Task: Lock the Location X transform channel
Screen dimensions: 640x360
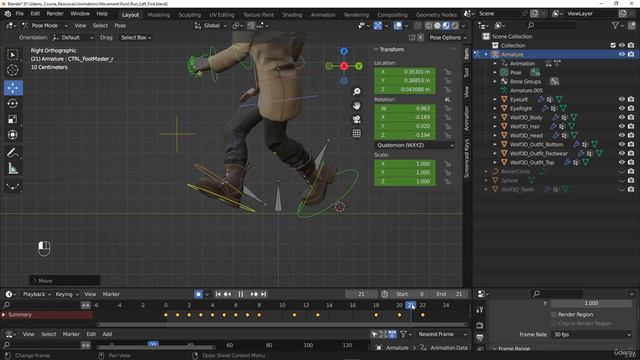Action: (448, 72)
